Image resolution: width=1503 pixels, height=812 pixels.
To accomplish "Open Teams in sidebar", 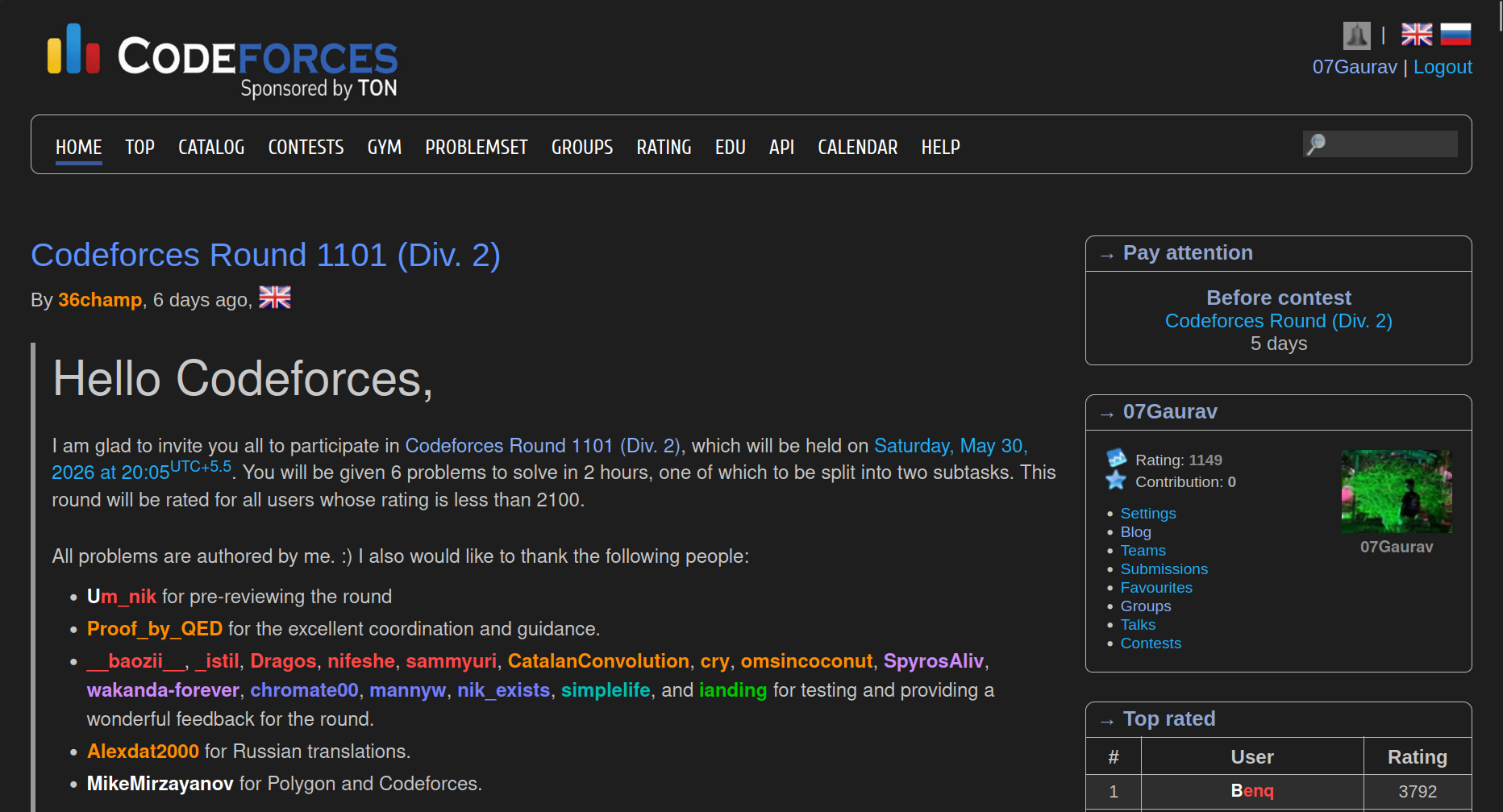I will pos(1143,551).
